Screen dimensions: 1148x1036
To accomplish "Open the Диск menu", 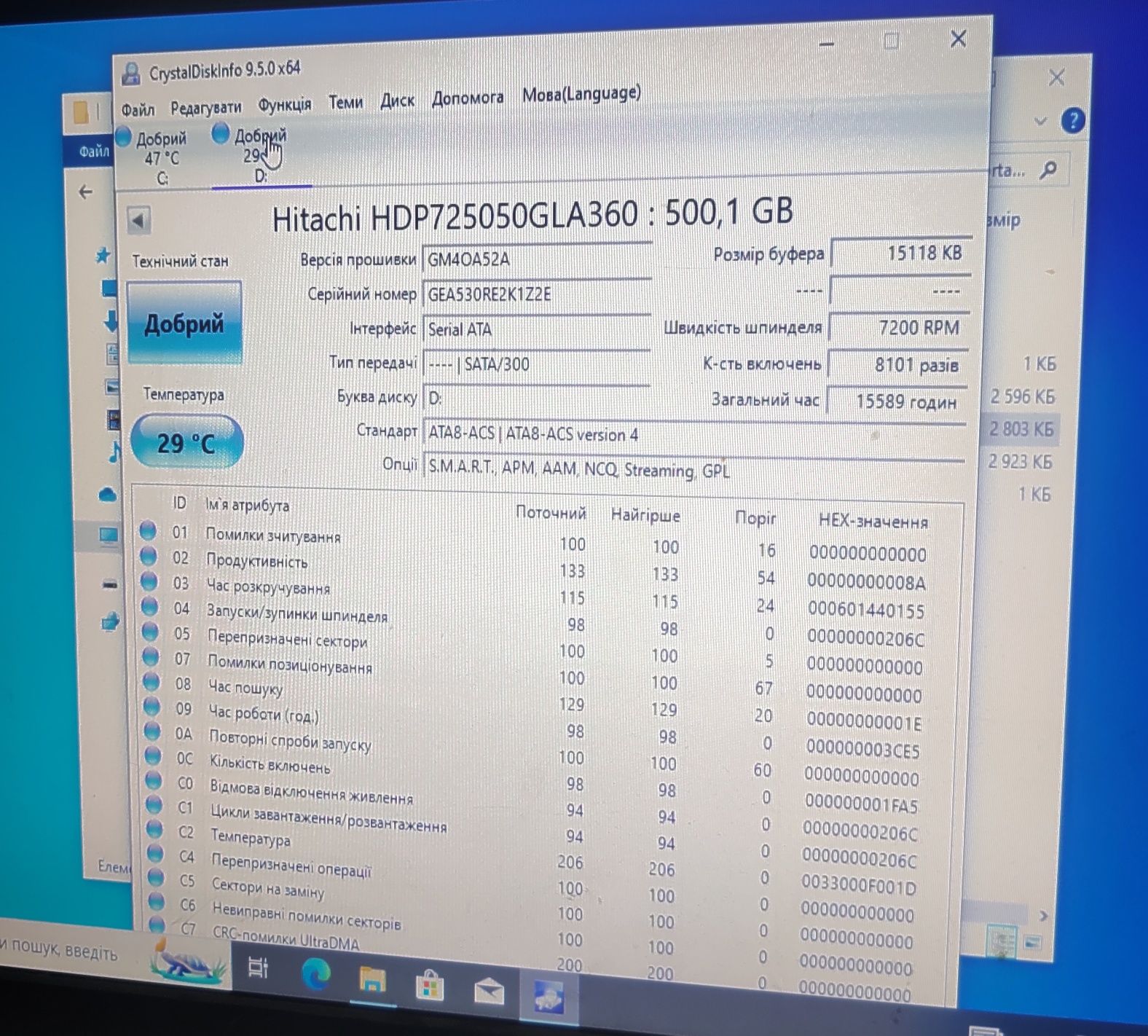I will (x=397, y=100).
